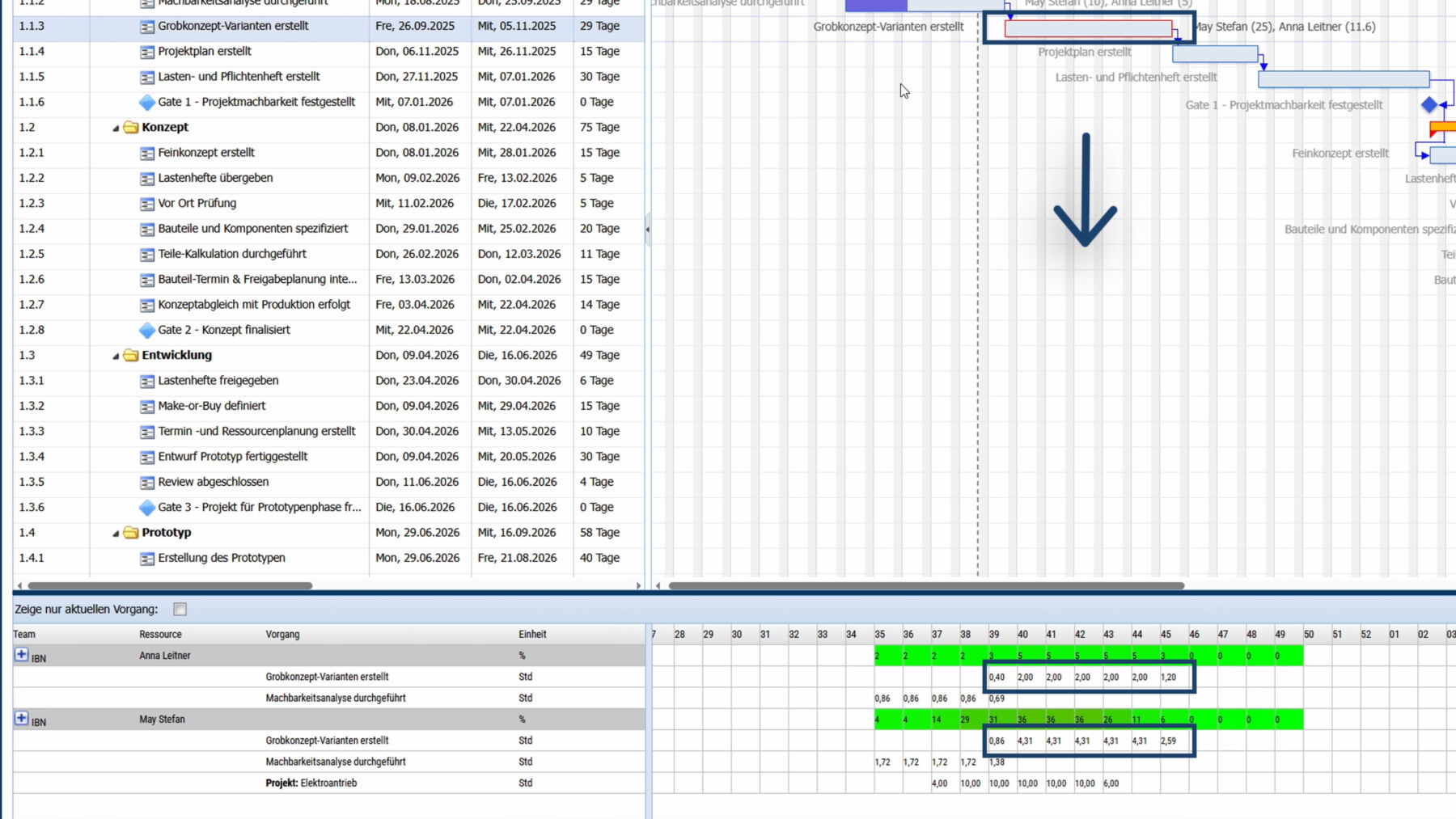Click task icon beside Make-or-Buy definiert
The image size is (1456, 819).
[146, 406]
